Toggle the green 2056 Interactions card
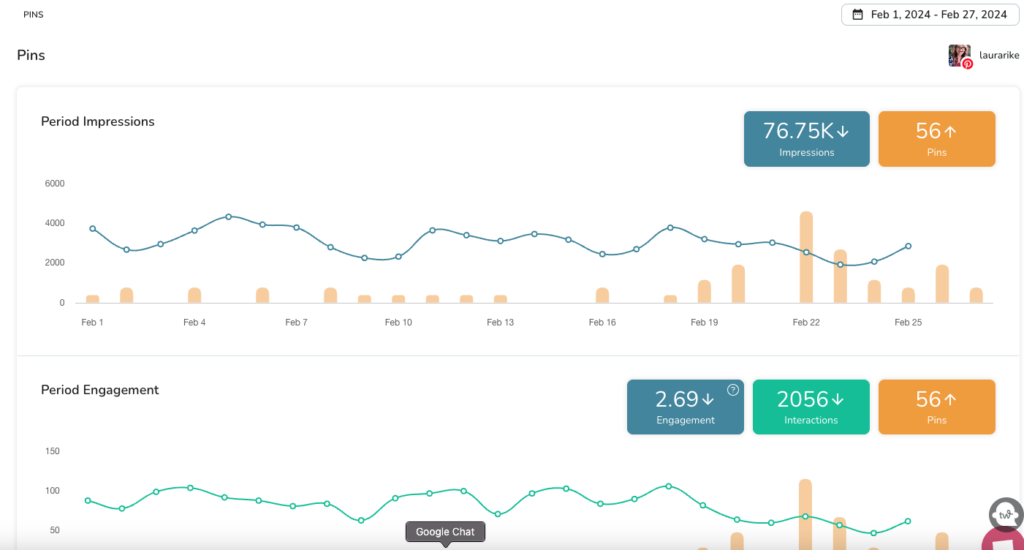 (x=810, y=407)
